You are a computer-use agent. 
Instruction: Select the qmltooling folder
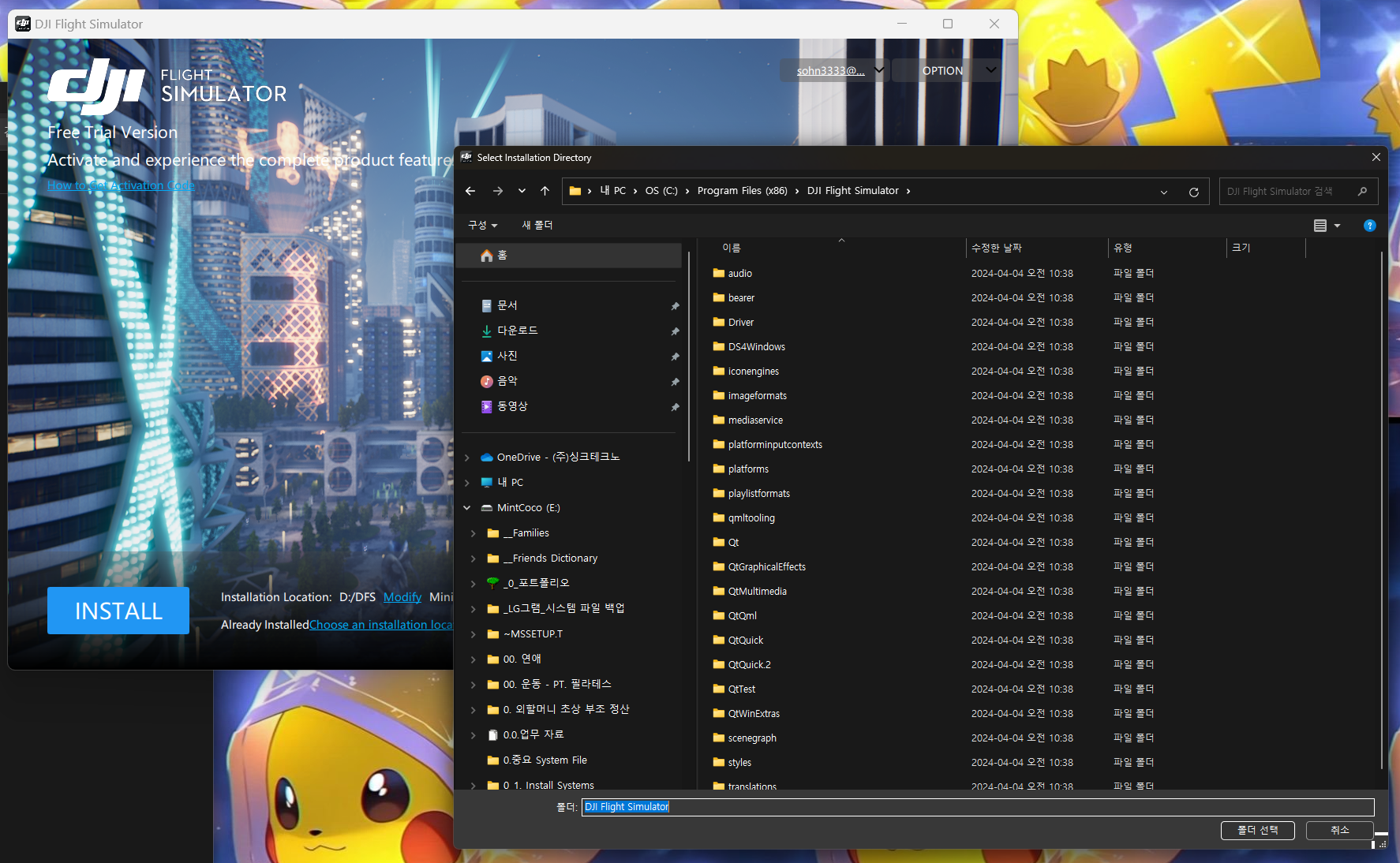(x=751, y=517)
